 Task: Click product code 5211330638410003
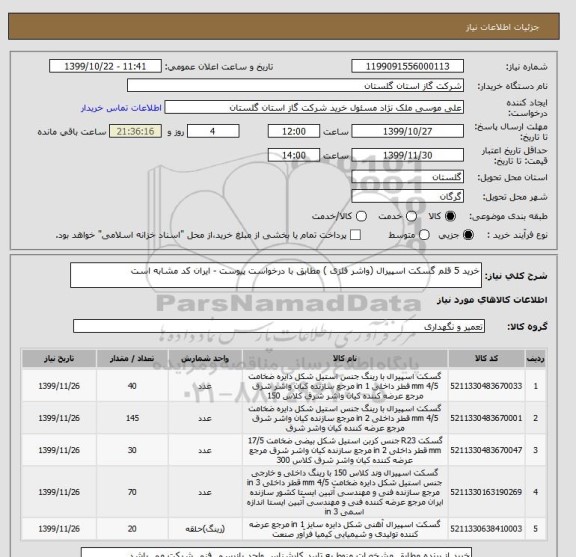486,529
